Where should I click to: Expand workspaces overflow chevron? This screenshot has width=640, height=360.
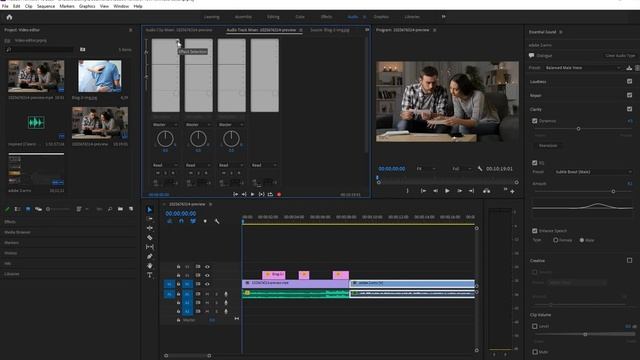click(443, 17)
